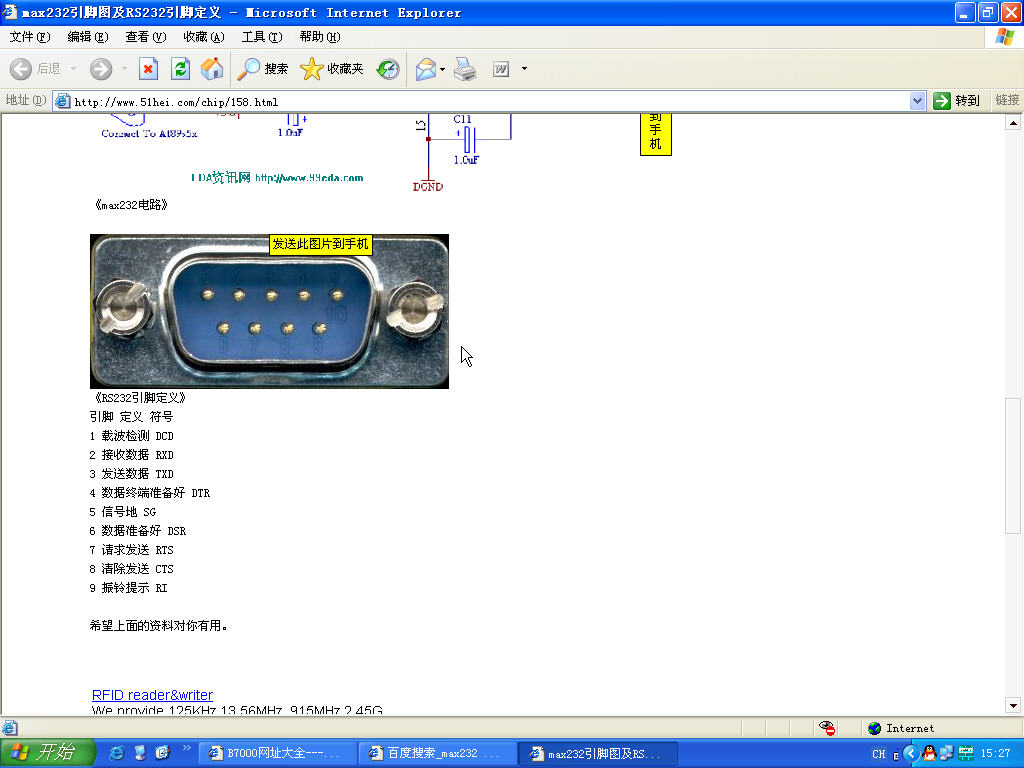The width and height of the screenshot is (1024, 768).
Task: Open the dropdown arrow beside Word edit icon
Action: coord(524,69)
